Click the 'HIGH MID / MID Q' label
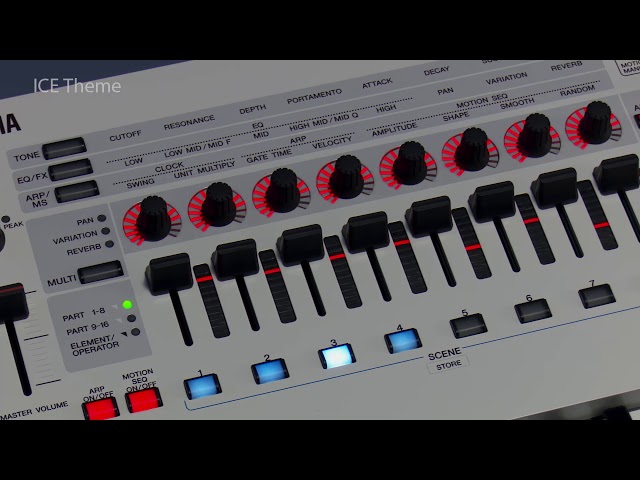Viewport: 640px width, 480px height. [323, 122]
